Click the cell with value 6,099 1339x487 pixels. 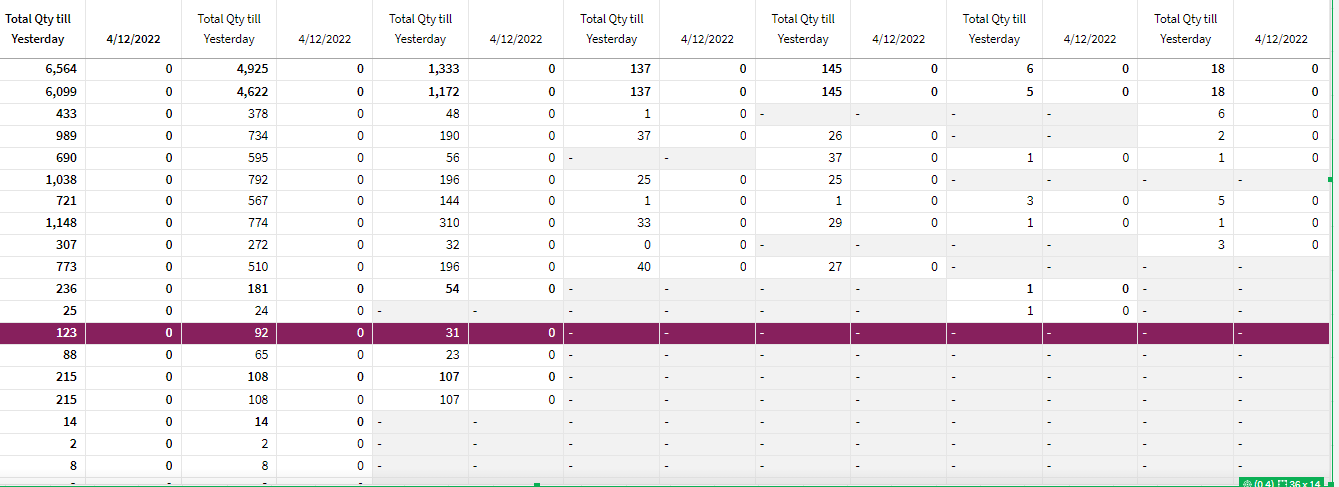(x=43, y=91)
